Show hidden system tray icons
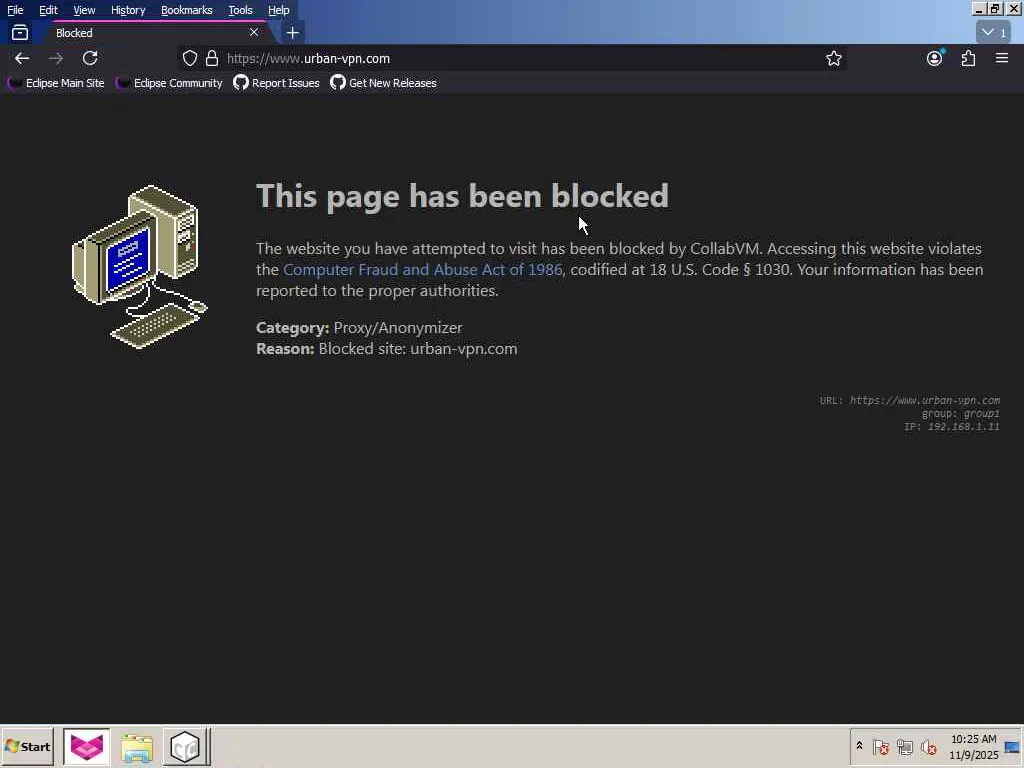 point(859,746)
